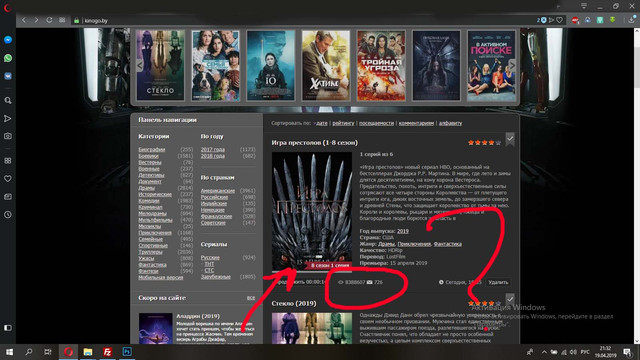
Task: Open WhatsApp in Opera sidebar
Action: [8, 58]
